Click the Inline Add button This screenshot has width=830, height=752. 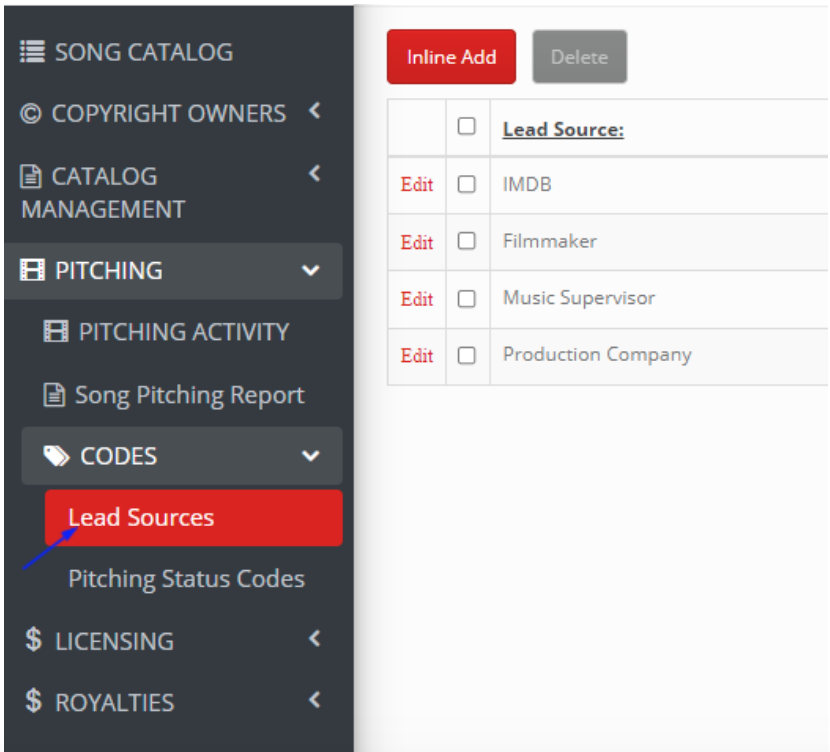point(451,57)
